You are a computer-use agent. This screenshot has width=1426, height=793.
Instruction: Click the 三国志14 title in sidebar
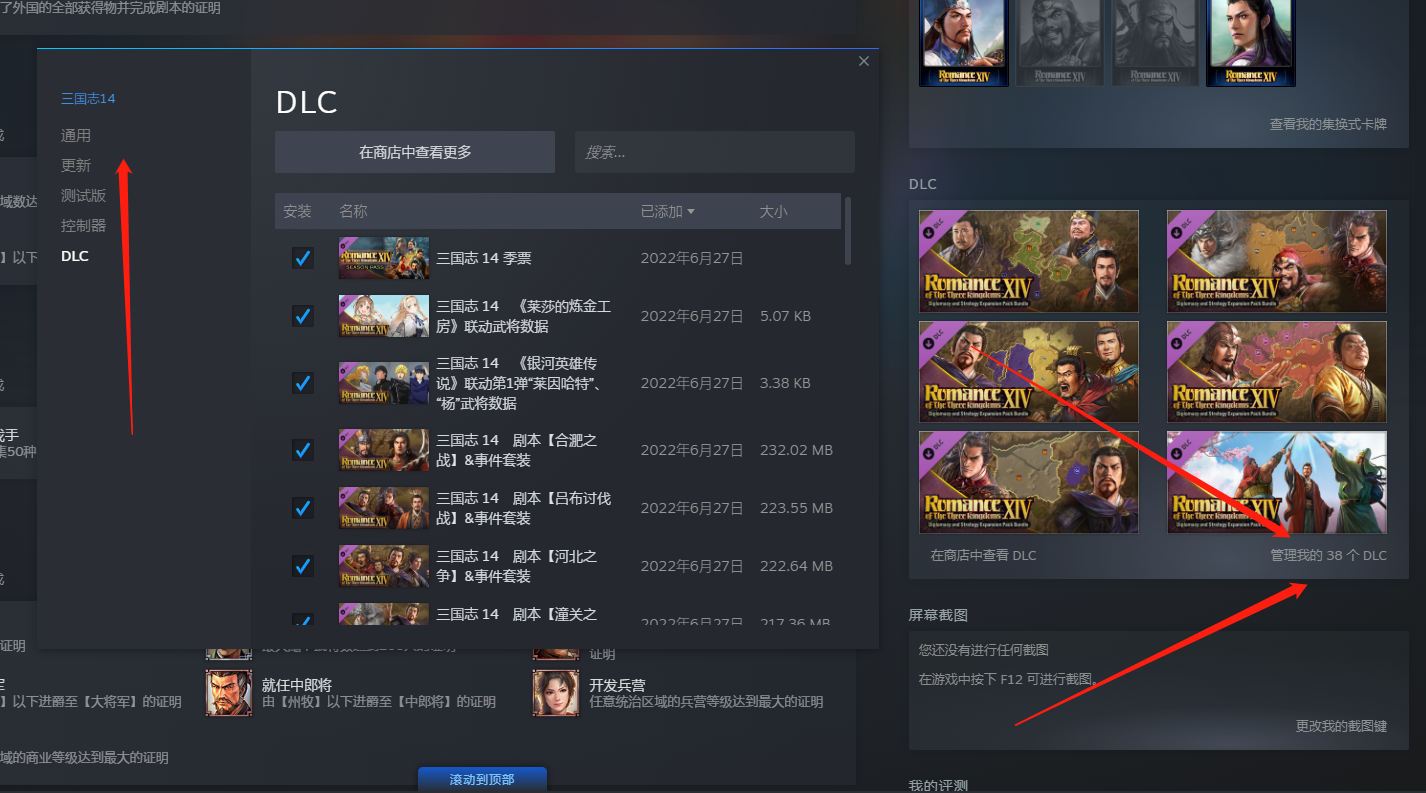pos(88,98)
